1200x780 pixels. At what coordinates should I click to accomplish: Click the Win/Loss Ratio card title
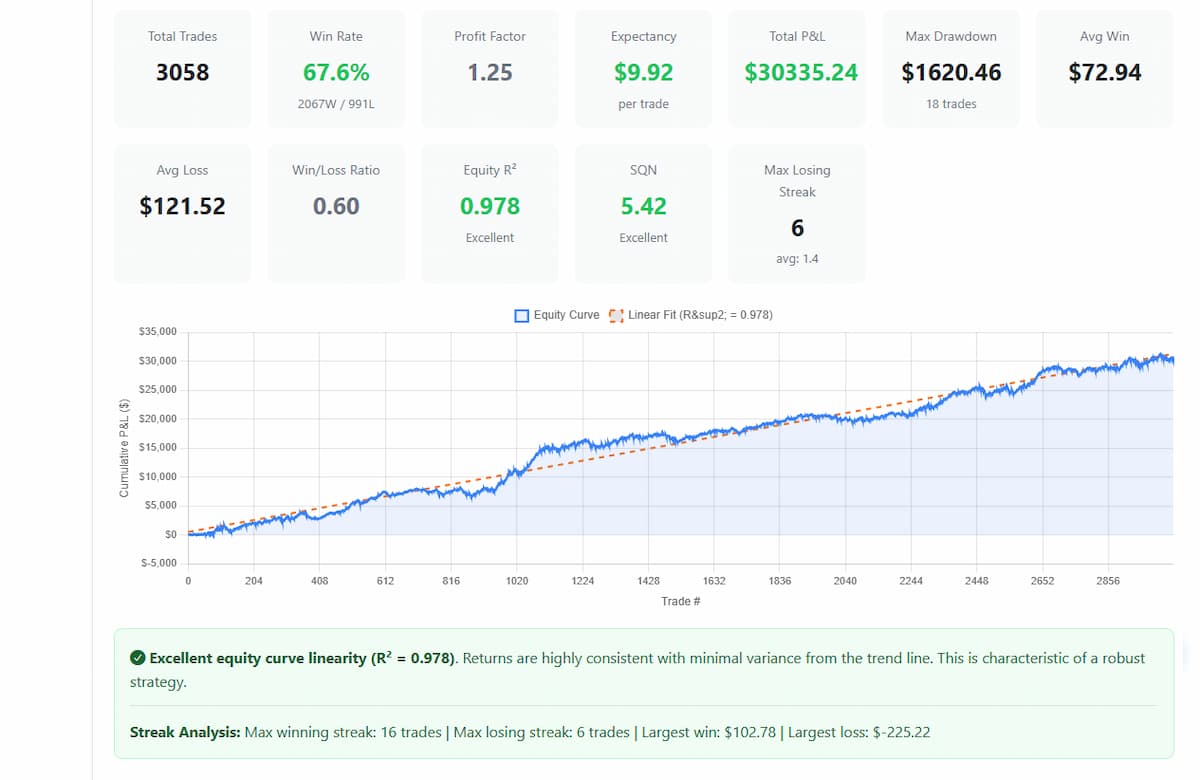tap(336, 170)
